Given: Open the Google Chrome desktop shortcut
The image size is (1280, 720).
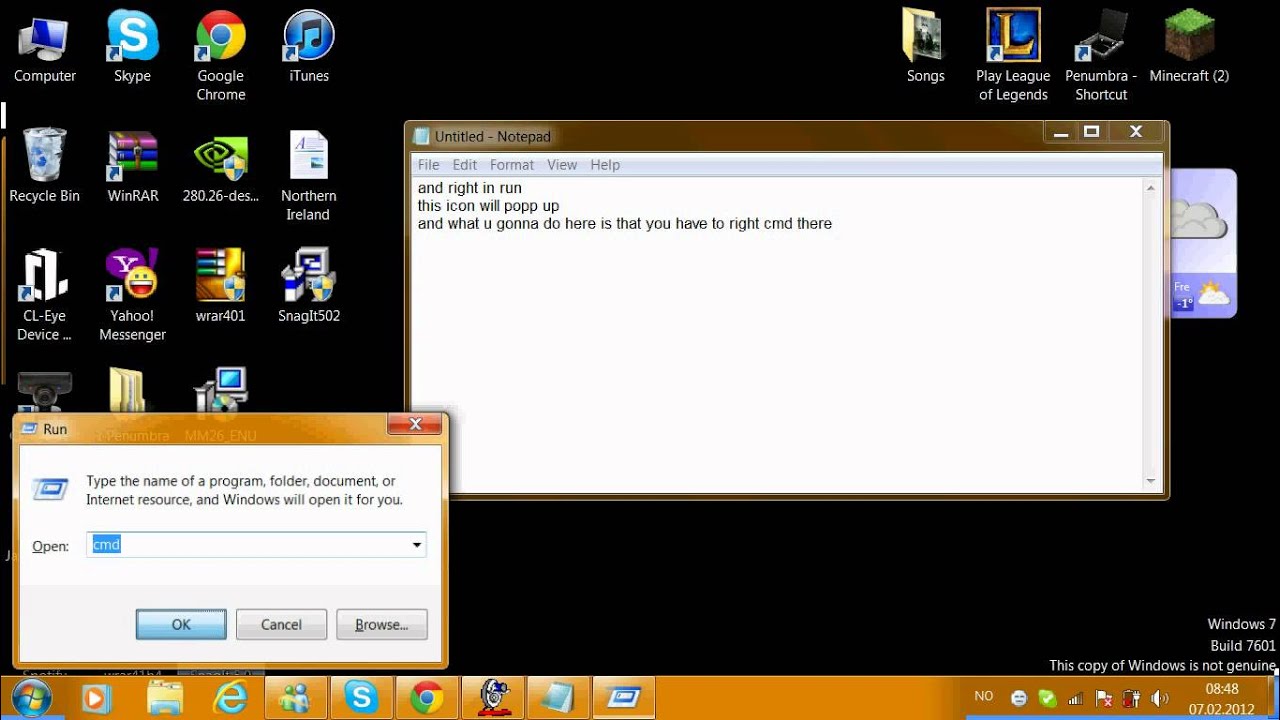Looking at the screenshot, I should coord(221,56).
